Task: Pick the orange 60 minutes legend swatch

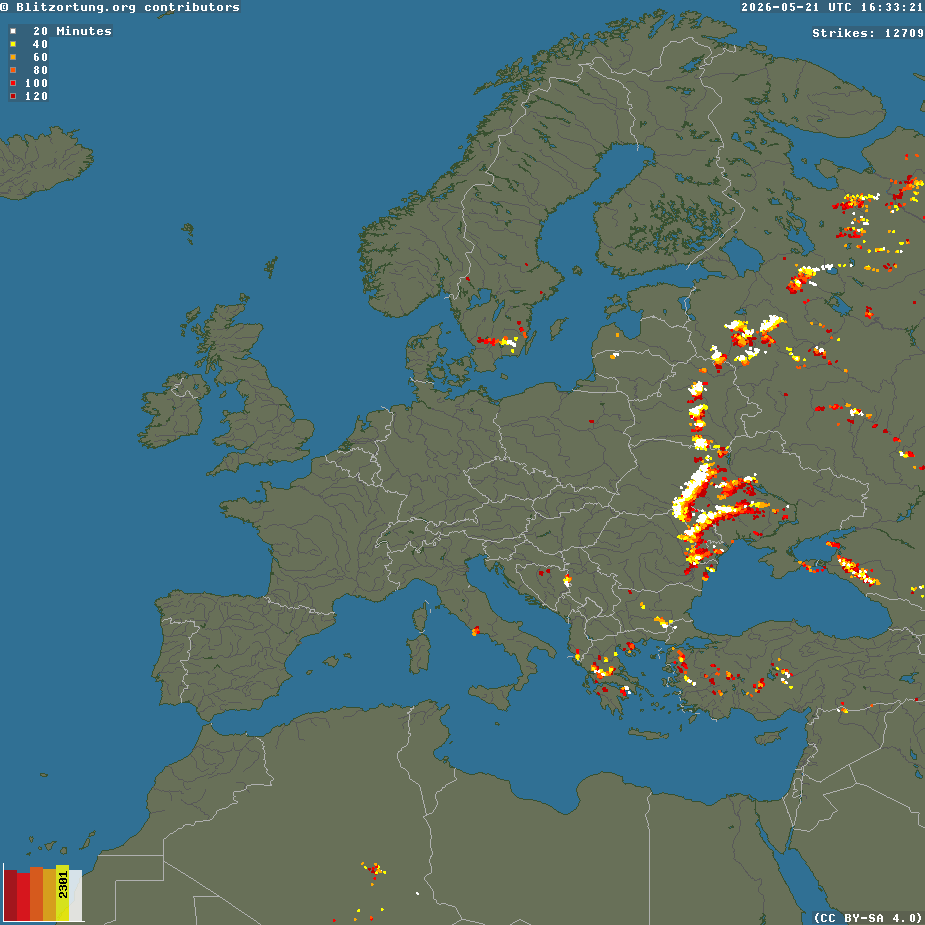Action: tap(13, 57)
